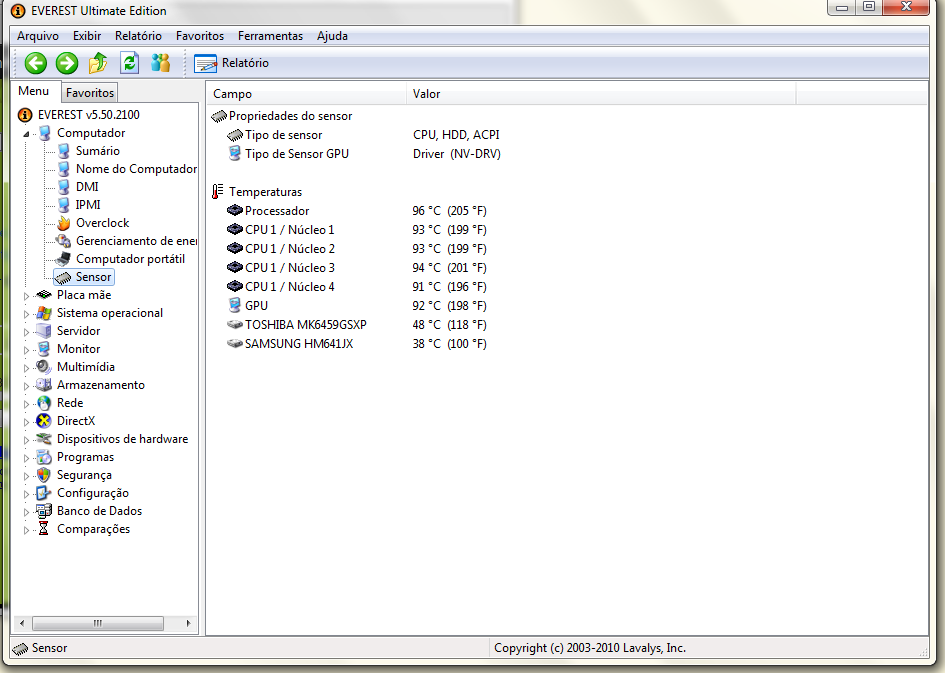Expand the Sistema operacional node

tap(27, 314)
